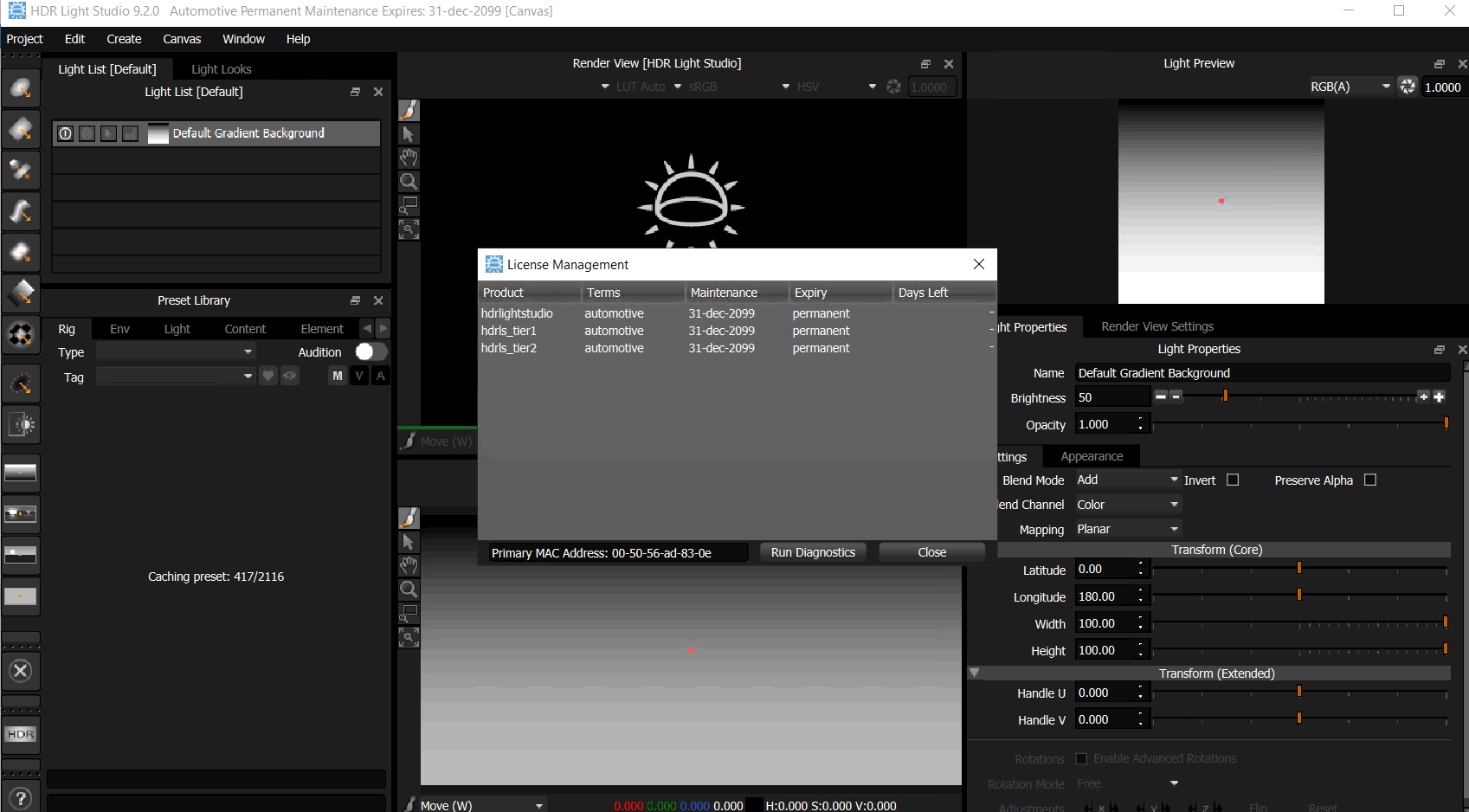Toggle the Audition switch
Screen dimensions: 1469x812
point(370,351)
